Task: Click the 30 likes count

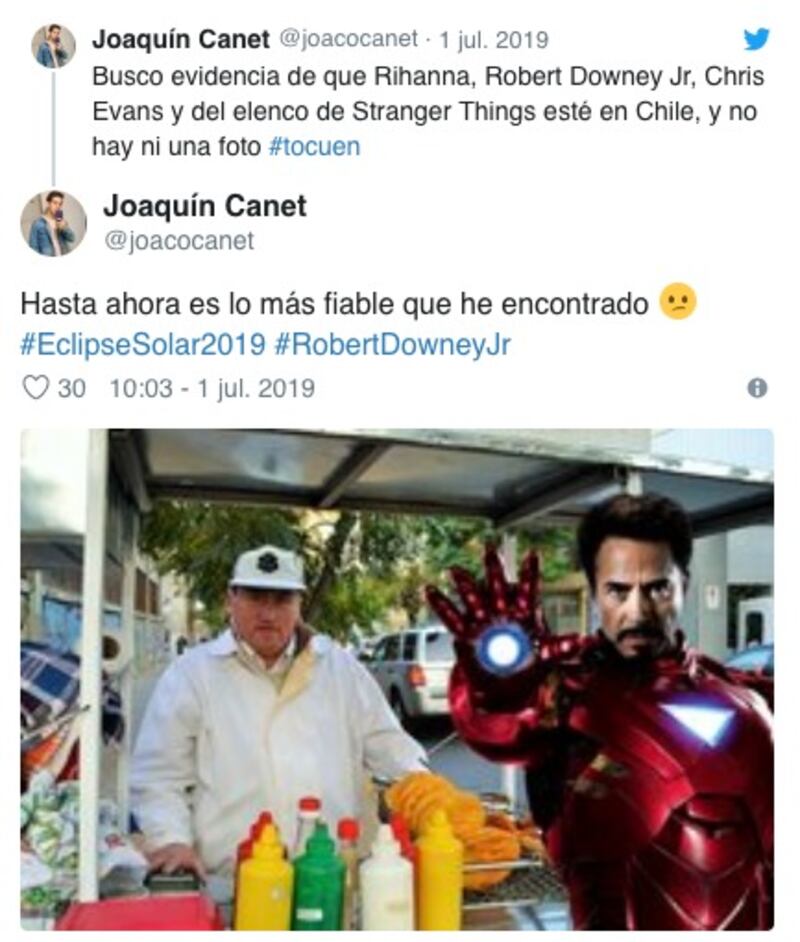Action: tap(71, 389)
